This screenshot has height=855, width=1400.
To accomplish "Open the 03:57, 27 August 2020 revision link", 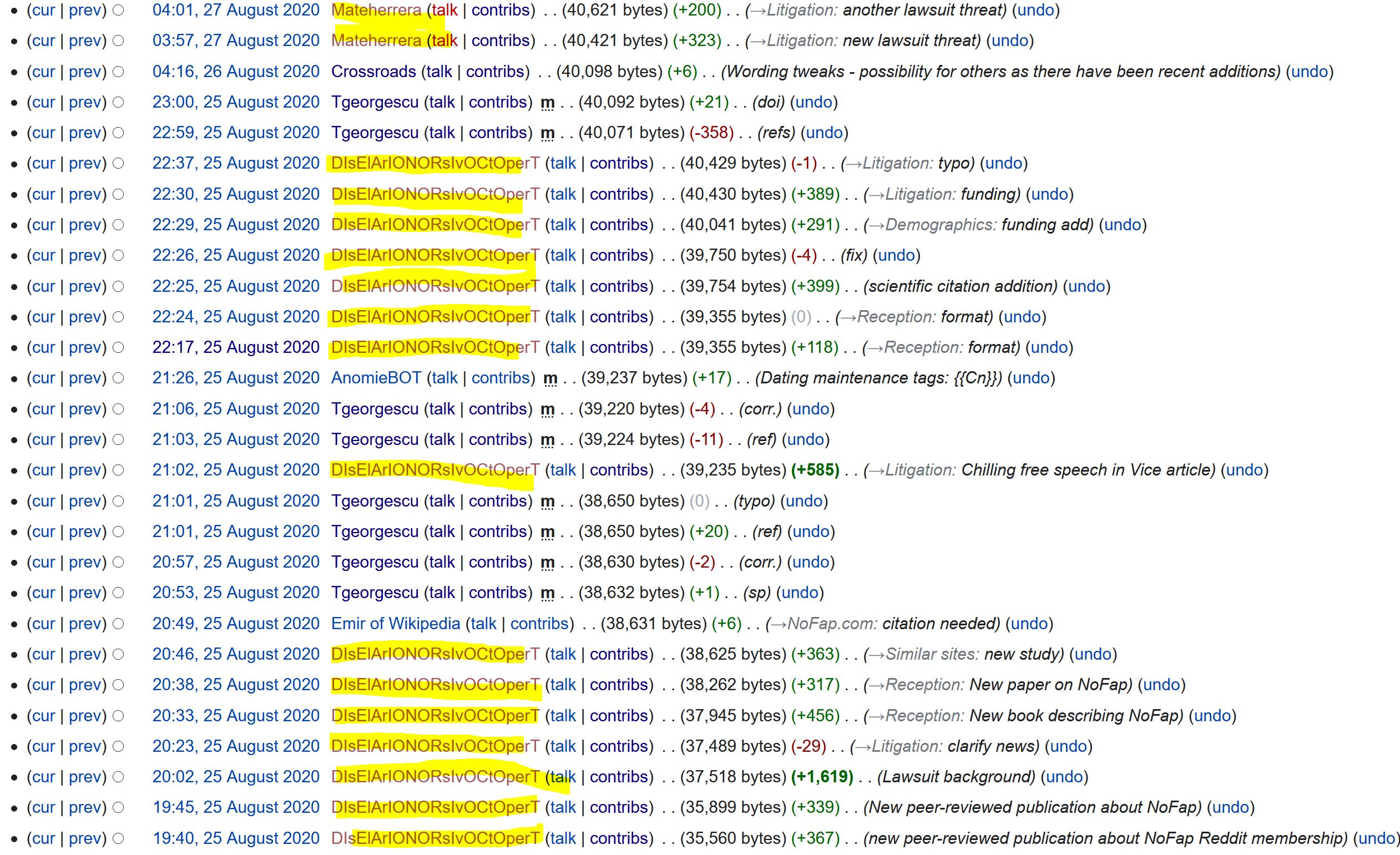I will (x=236, y=41).
